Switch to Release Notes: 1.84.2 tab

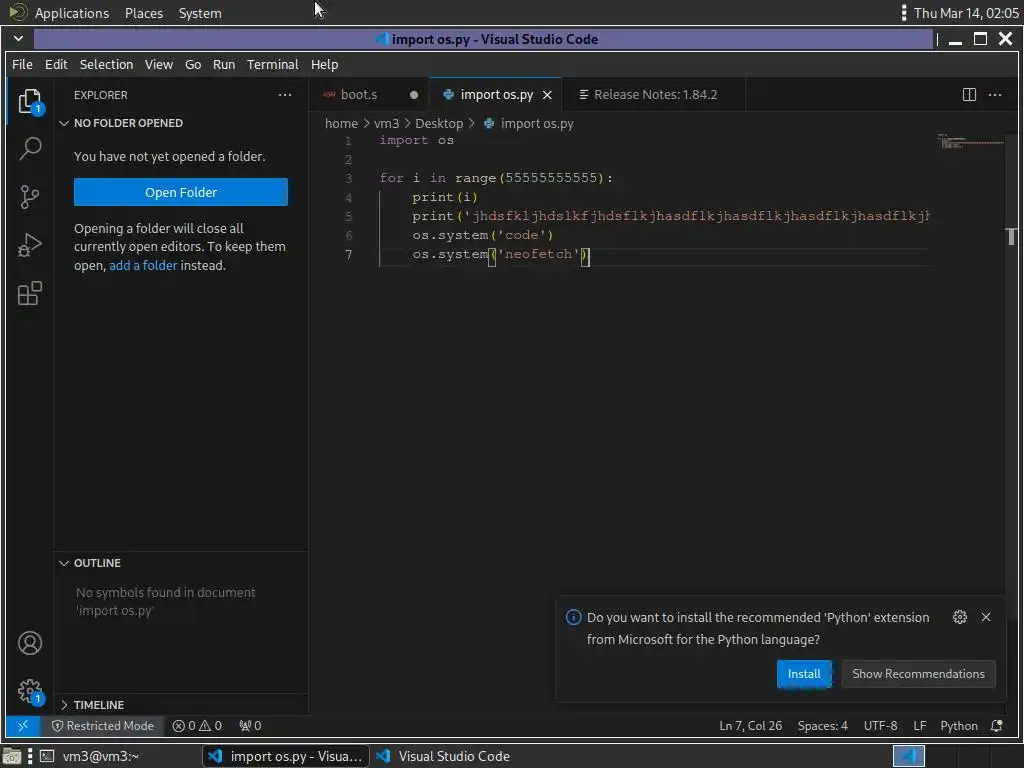coord(655,95)
